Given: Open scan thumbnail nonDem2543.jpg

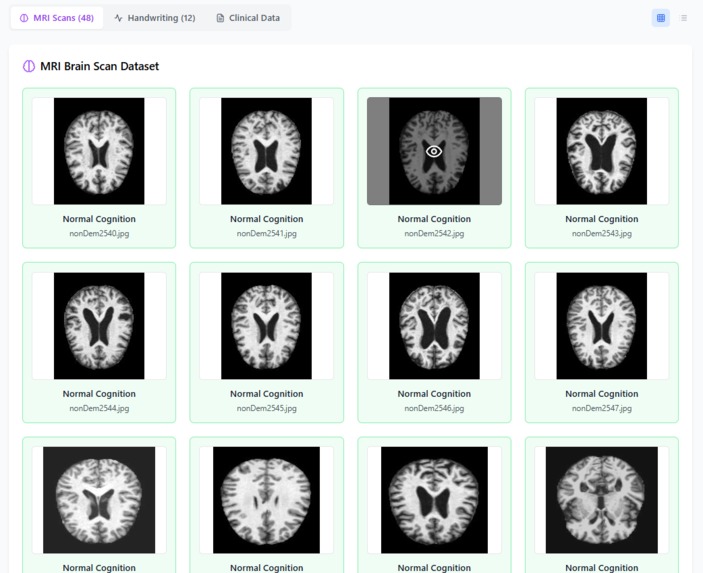Looking at the screenshot, I should [x=602, y=151].
